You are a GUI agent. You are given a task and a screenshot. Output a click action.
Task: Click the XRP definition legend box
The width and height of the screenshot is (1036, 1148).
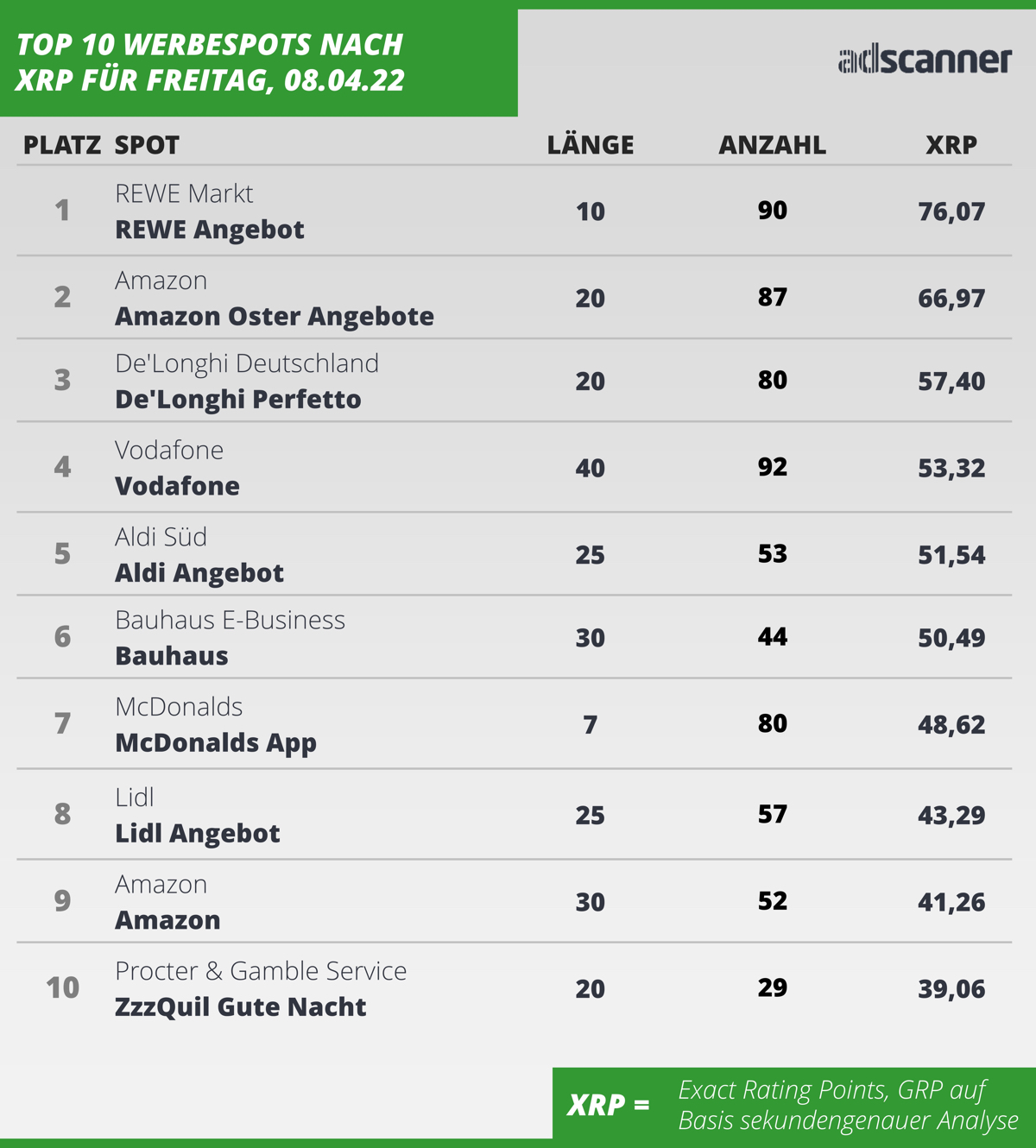(x=794, y=1104)
